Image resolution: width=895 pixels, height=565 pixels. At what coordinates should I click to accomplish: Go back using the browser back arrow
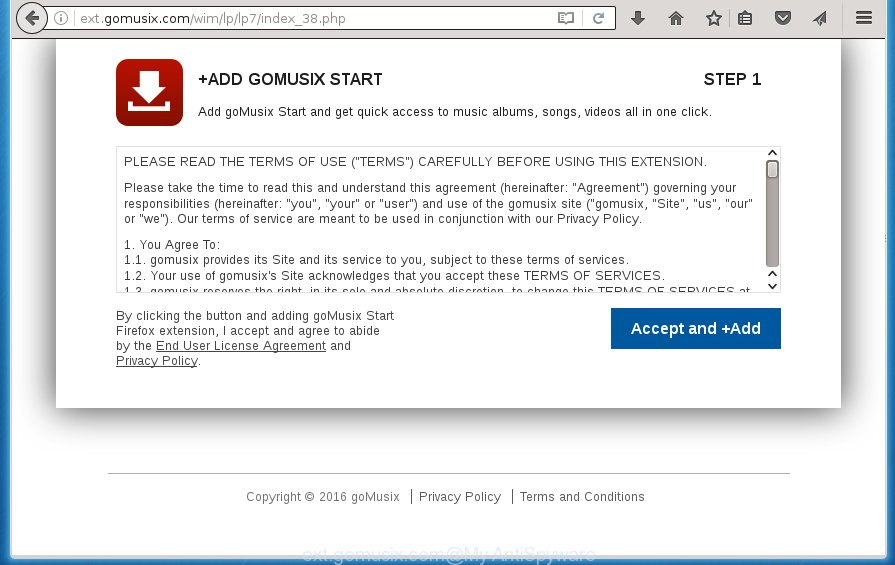32,18
